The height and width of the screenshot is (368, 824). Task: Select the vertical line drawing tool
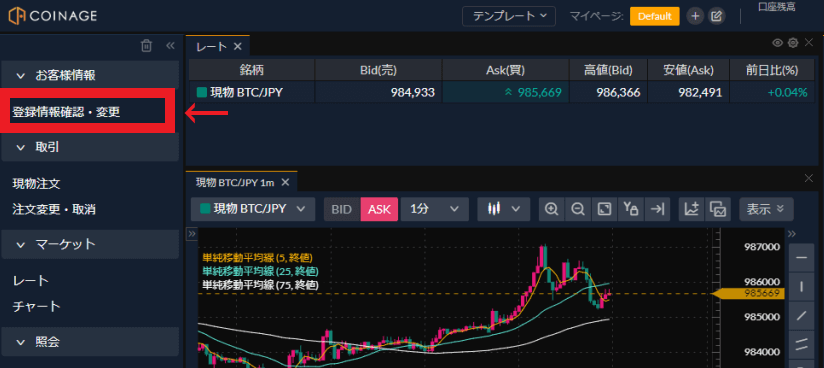pyautogui.click(x=801, y=287)
